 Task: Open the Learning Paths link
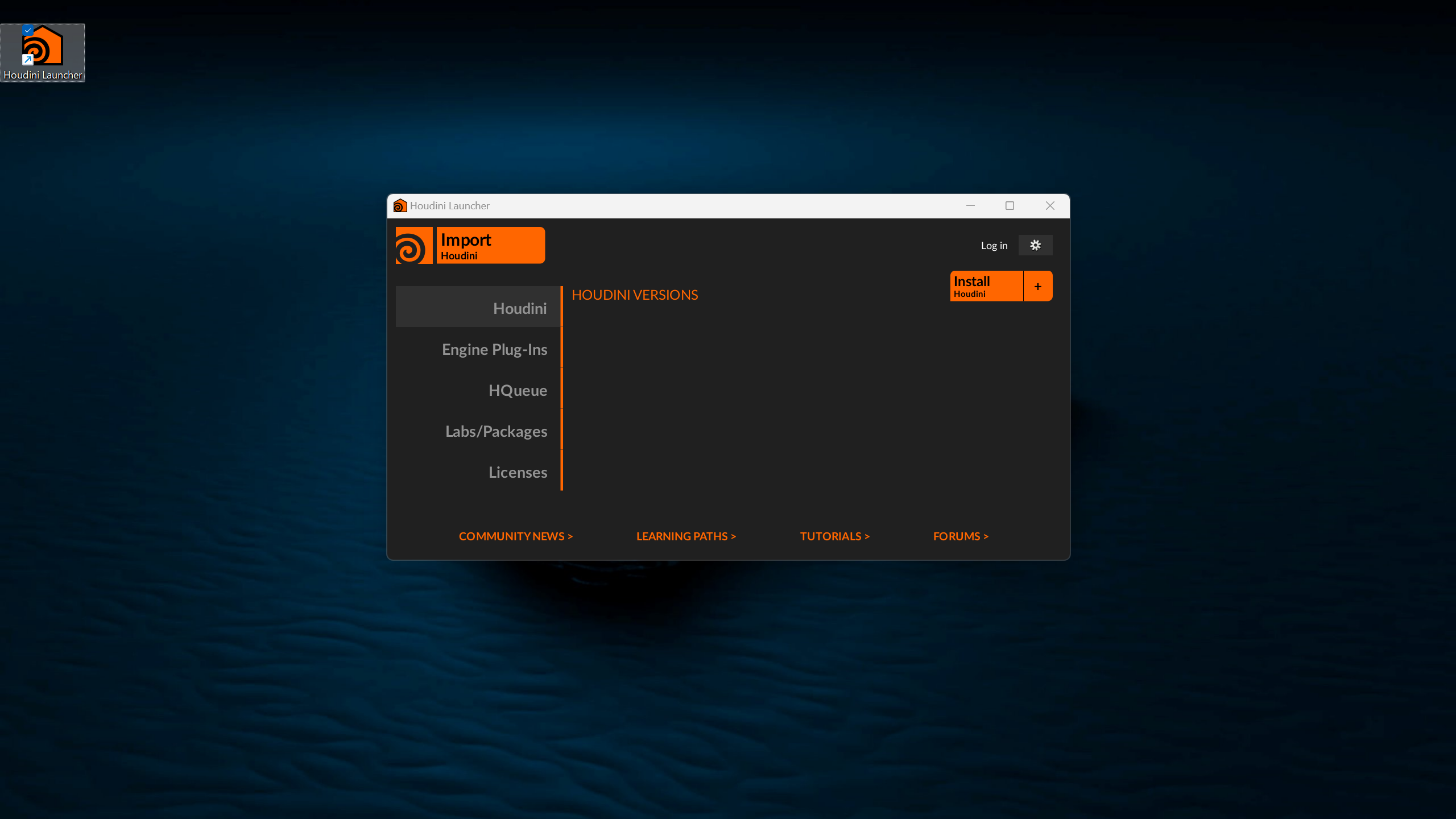686,536
